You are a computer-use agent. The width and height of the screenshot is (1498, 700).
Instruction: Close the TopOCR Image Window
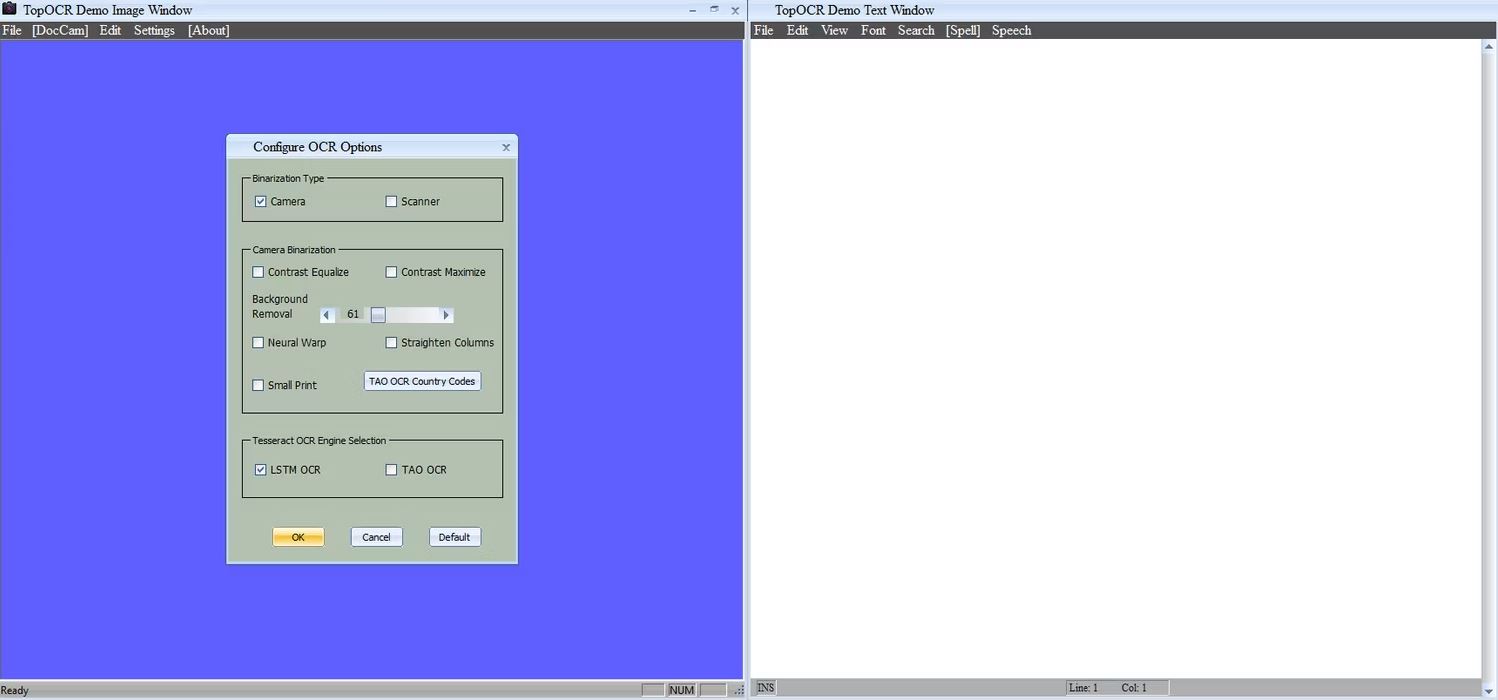pyautogui.click(x=735, y=10)
